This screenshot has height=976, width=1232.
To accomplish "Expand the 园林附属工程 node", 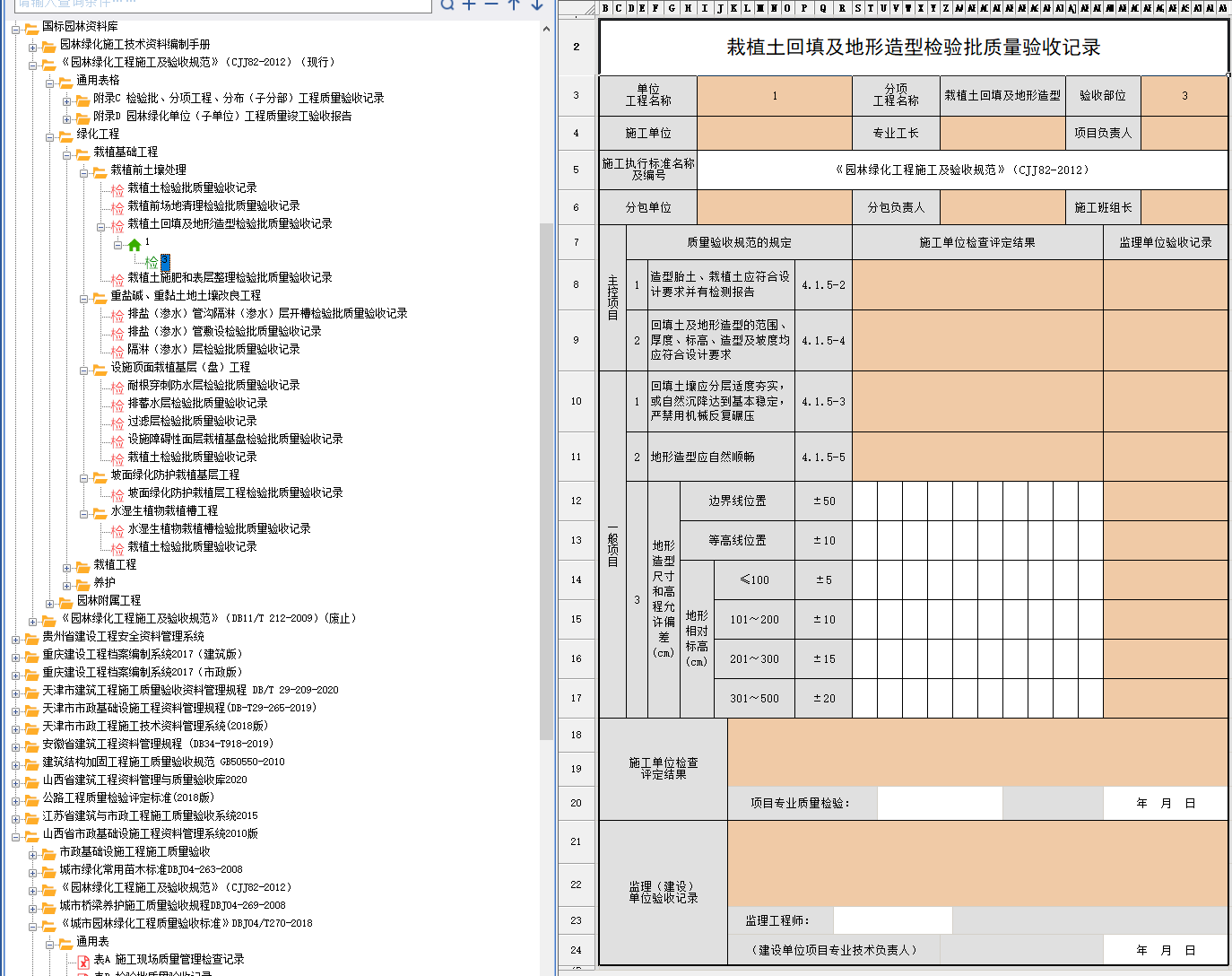I will click(50, 603).
